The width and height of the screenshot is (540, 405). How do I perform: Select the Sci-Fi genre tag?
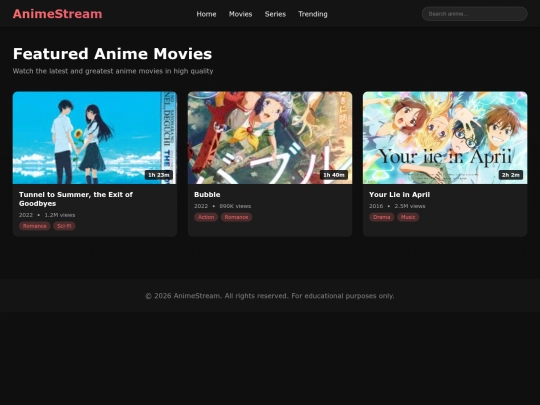pyautogui.click(x=64, y=226)
